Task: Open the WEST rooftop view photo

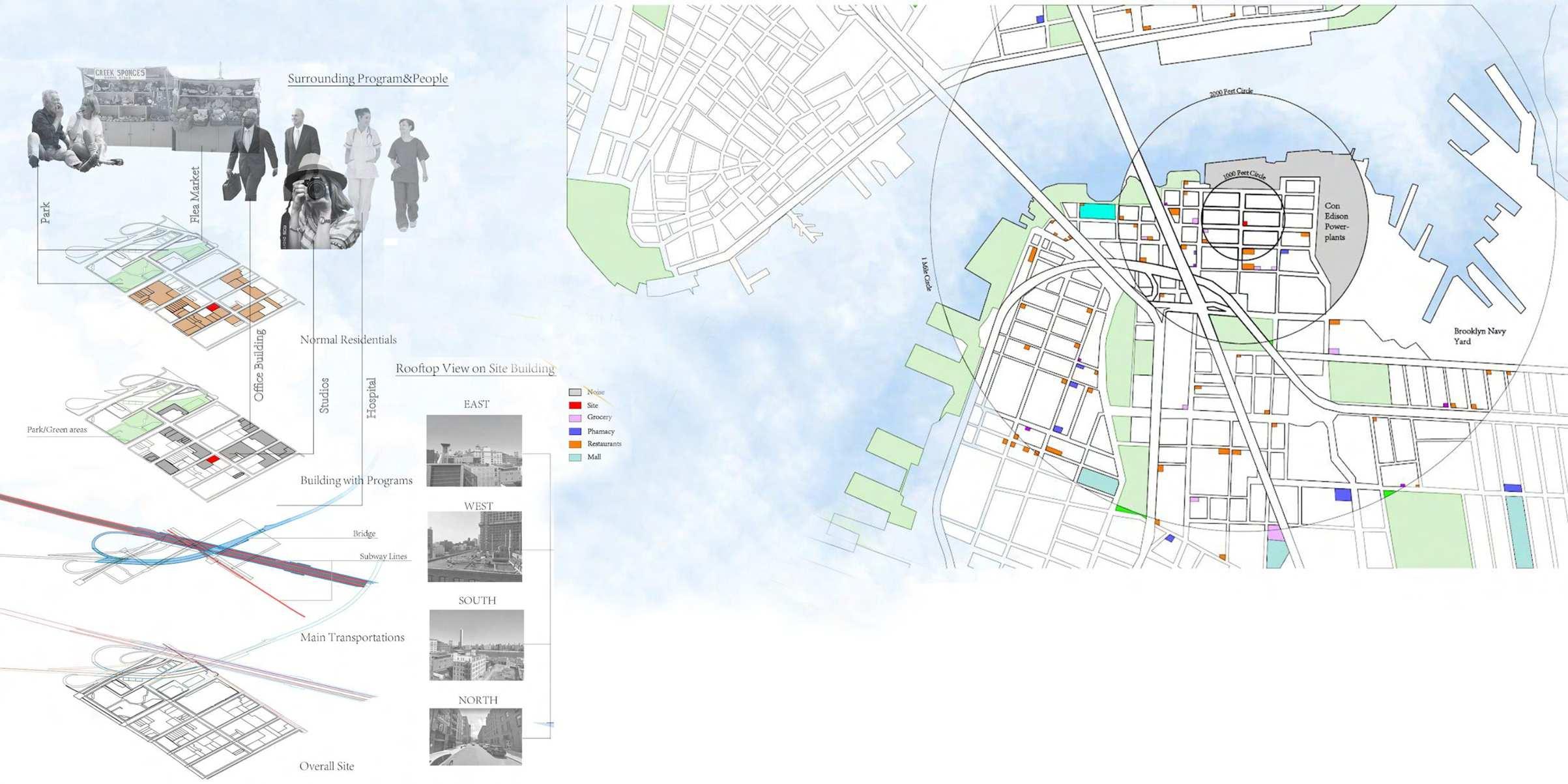Action: (x=474, y=547)
